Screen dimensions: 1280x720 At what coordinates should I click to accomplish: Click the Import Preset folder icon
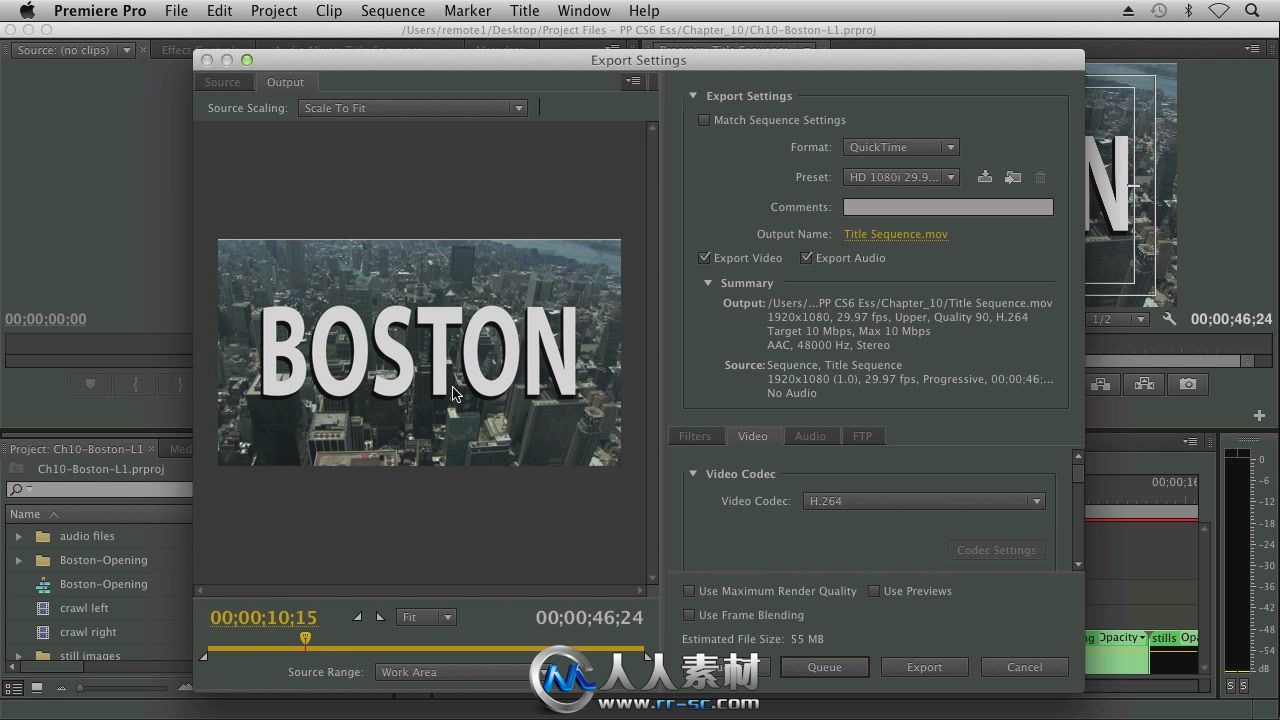click(1013, 177)
